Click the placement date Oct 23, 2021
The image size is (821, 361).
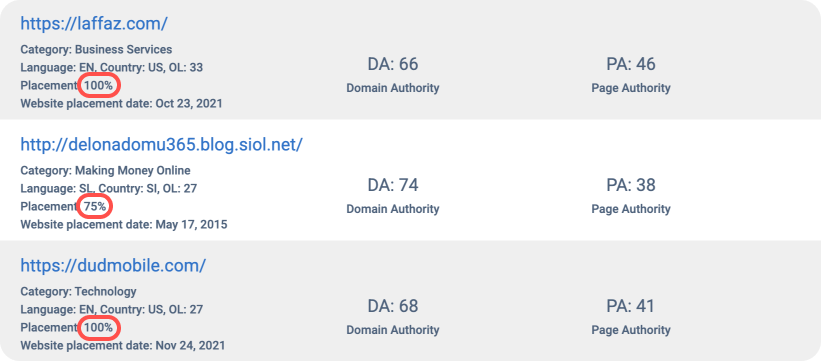click(189, 104)
